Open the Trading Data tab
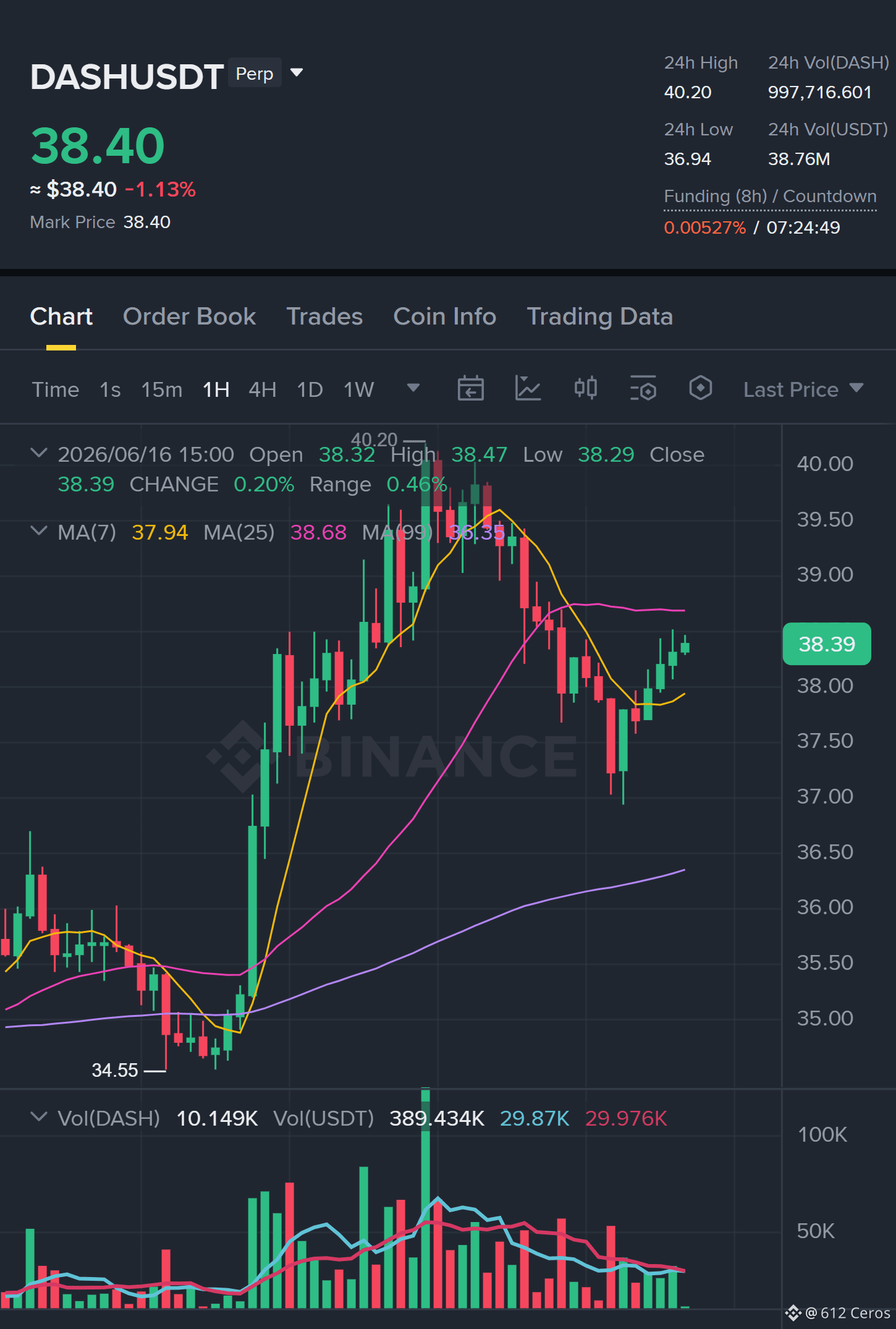Screen dimensions: 896x1329 click(x=599, y=316)
